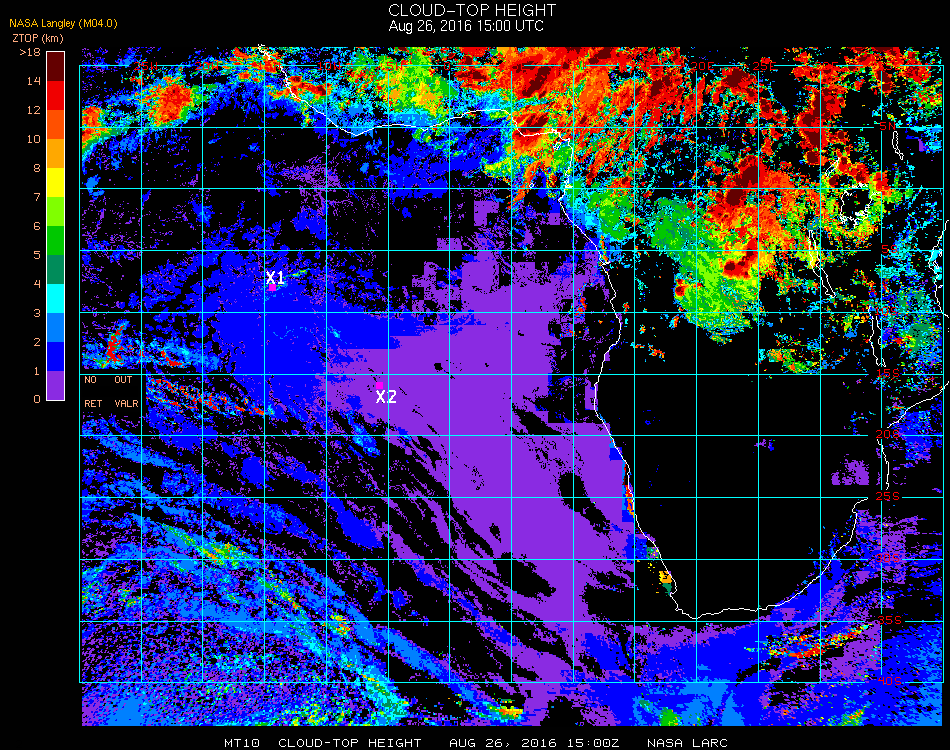Click the '25S' latitude label
This screenshot has width=950, height=750.
click(888, 496)
